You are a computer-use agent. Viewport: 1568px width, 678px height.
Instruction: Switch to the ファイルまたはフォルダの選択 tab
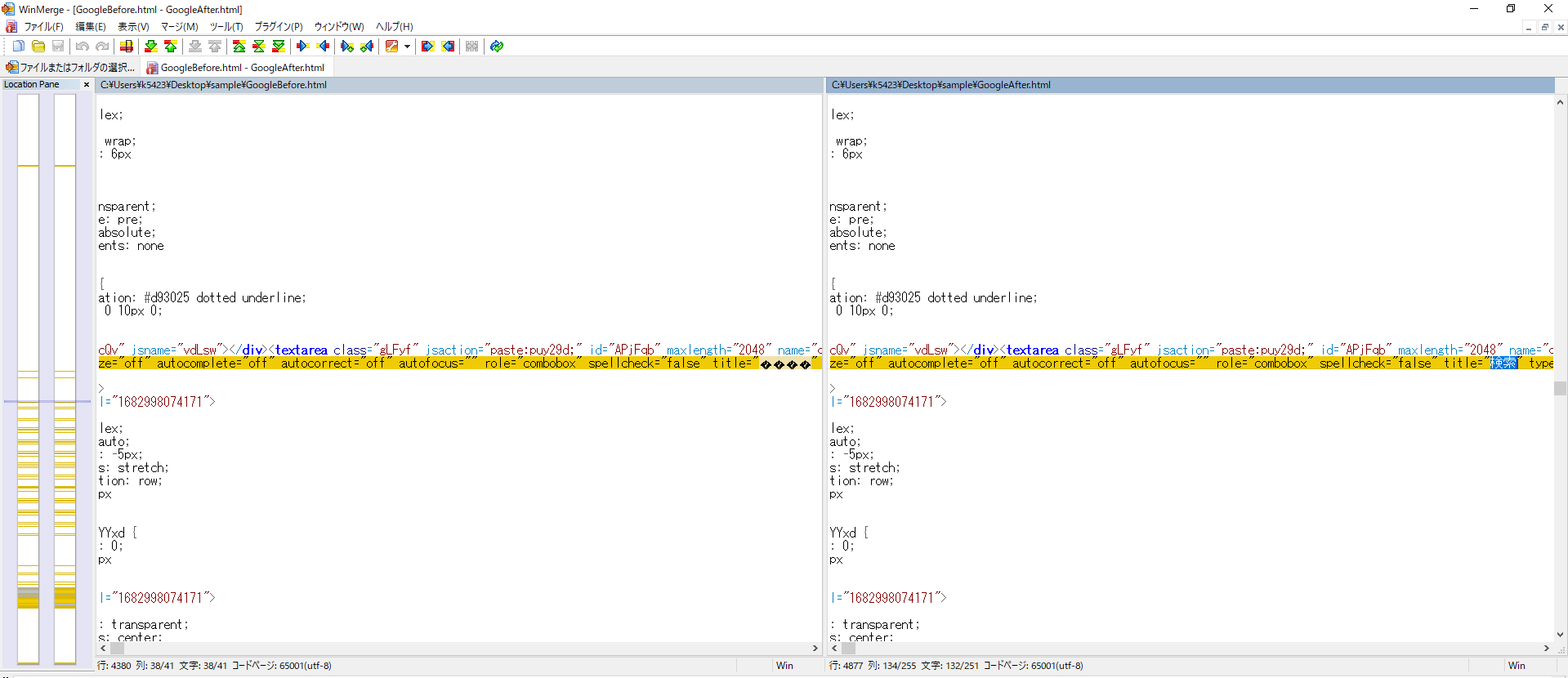coord(71,68)
